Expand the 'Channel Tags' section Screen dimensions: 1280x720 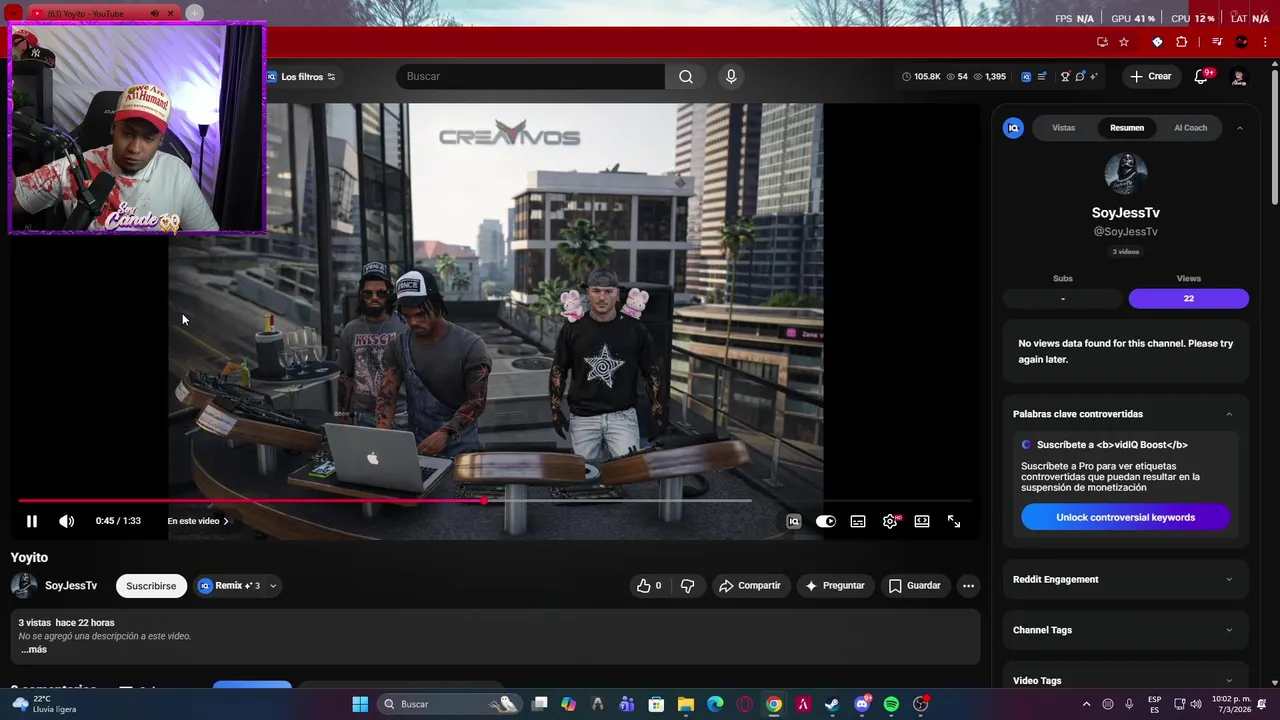1126,630
